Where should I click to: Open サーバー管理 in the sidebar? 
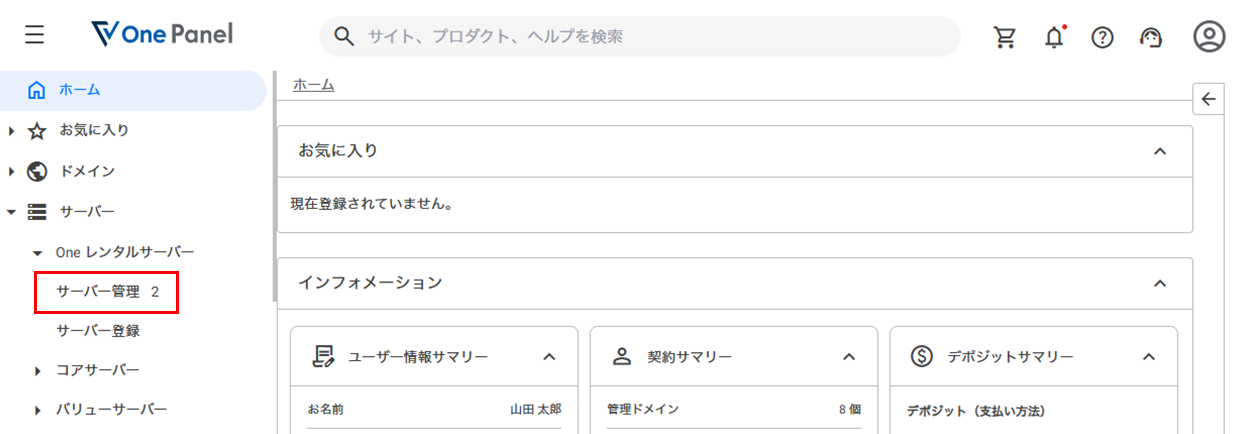tap(106, 292)
